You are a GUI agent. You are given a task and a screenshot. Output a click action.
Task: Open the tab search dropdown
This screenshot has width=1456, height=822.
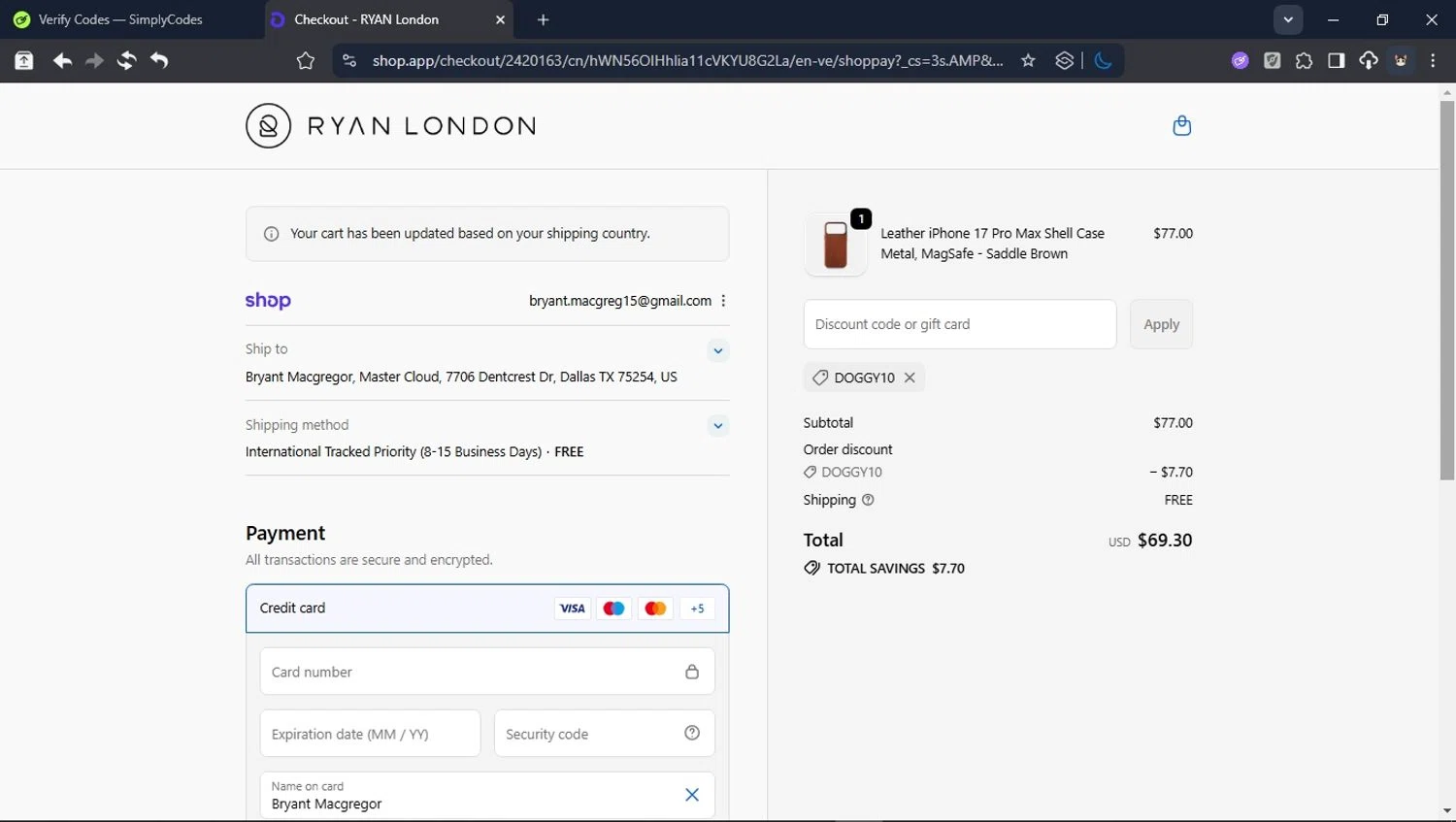click(1288, 19)
